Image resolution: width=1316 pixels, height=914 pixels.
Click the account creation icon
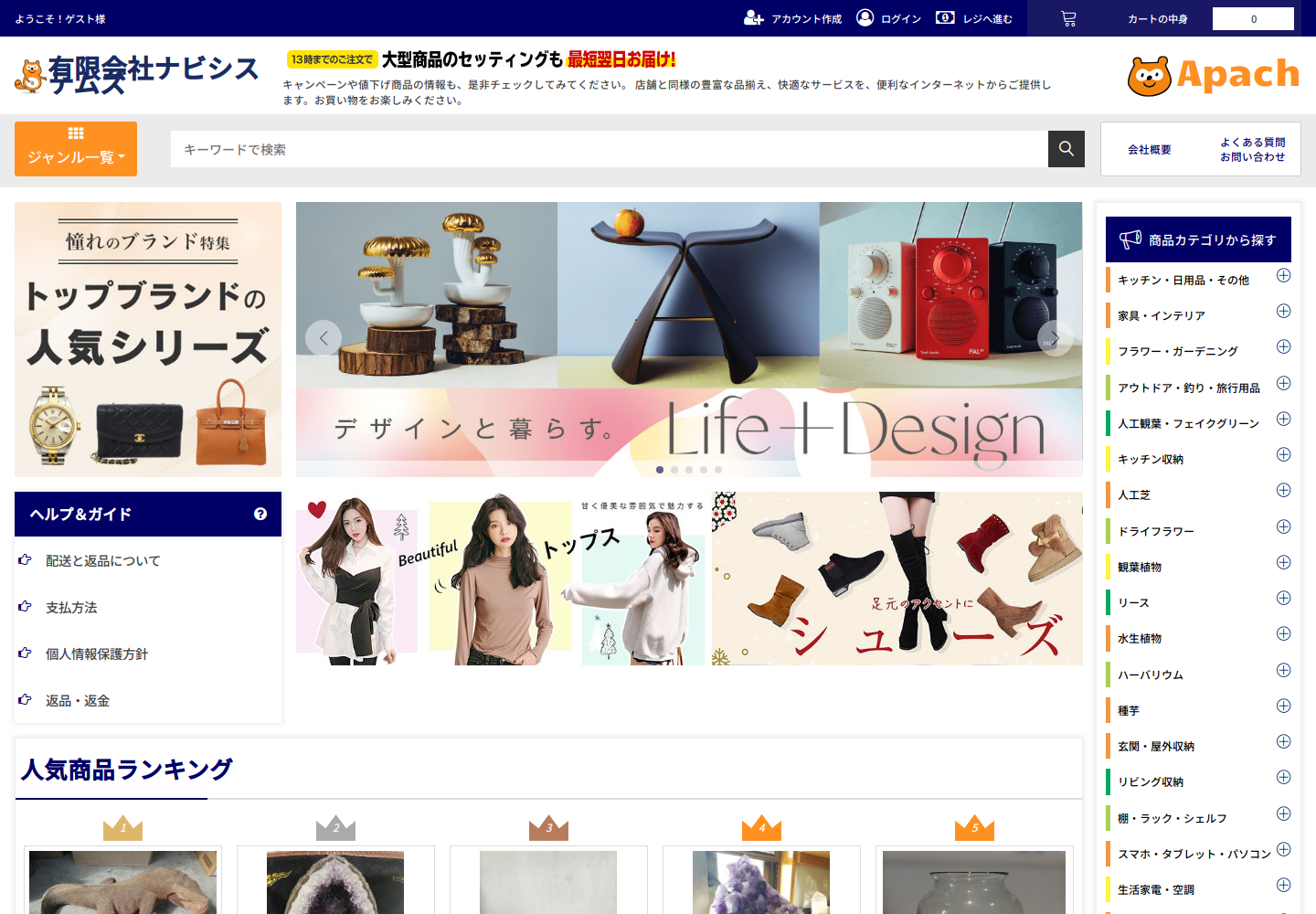click(x=753, y=18)
